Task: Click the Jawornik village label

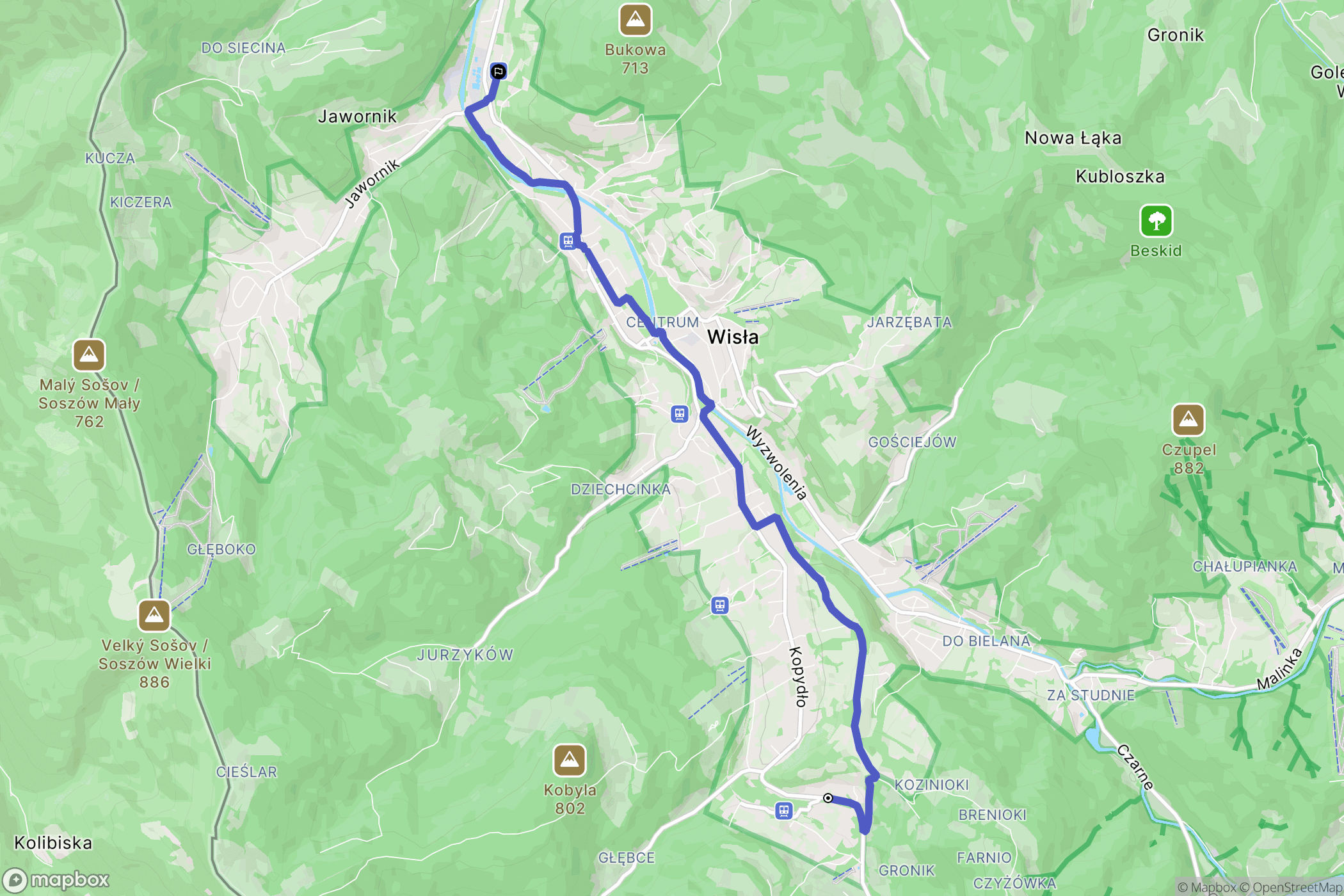Action: click(x=357, y=116)
